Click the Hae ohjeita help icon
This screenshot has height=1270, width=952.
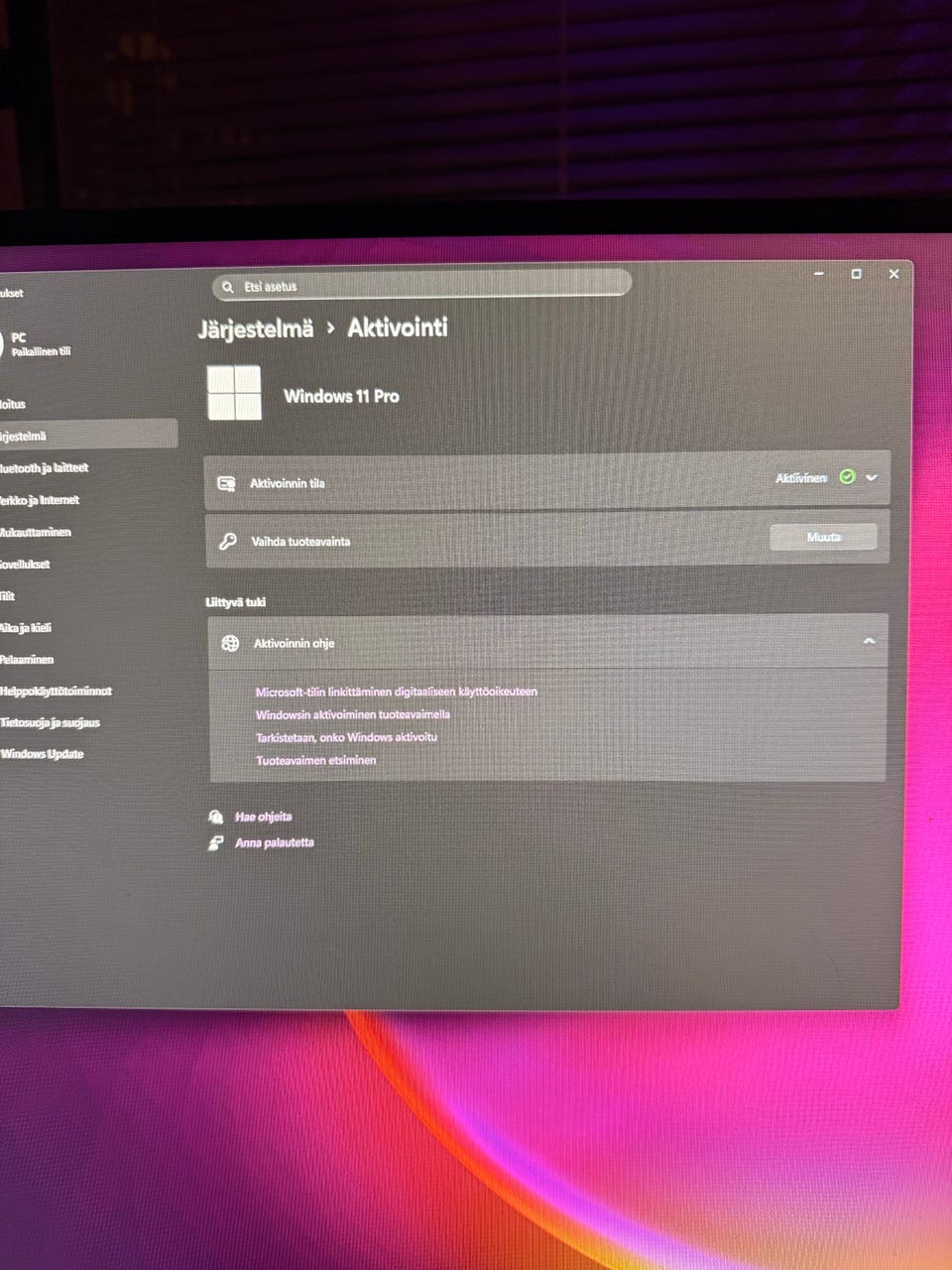(215, 817)
